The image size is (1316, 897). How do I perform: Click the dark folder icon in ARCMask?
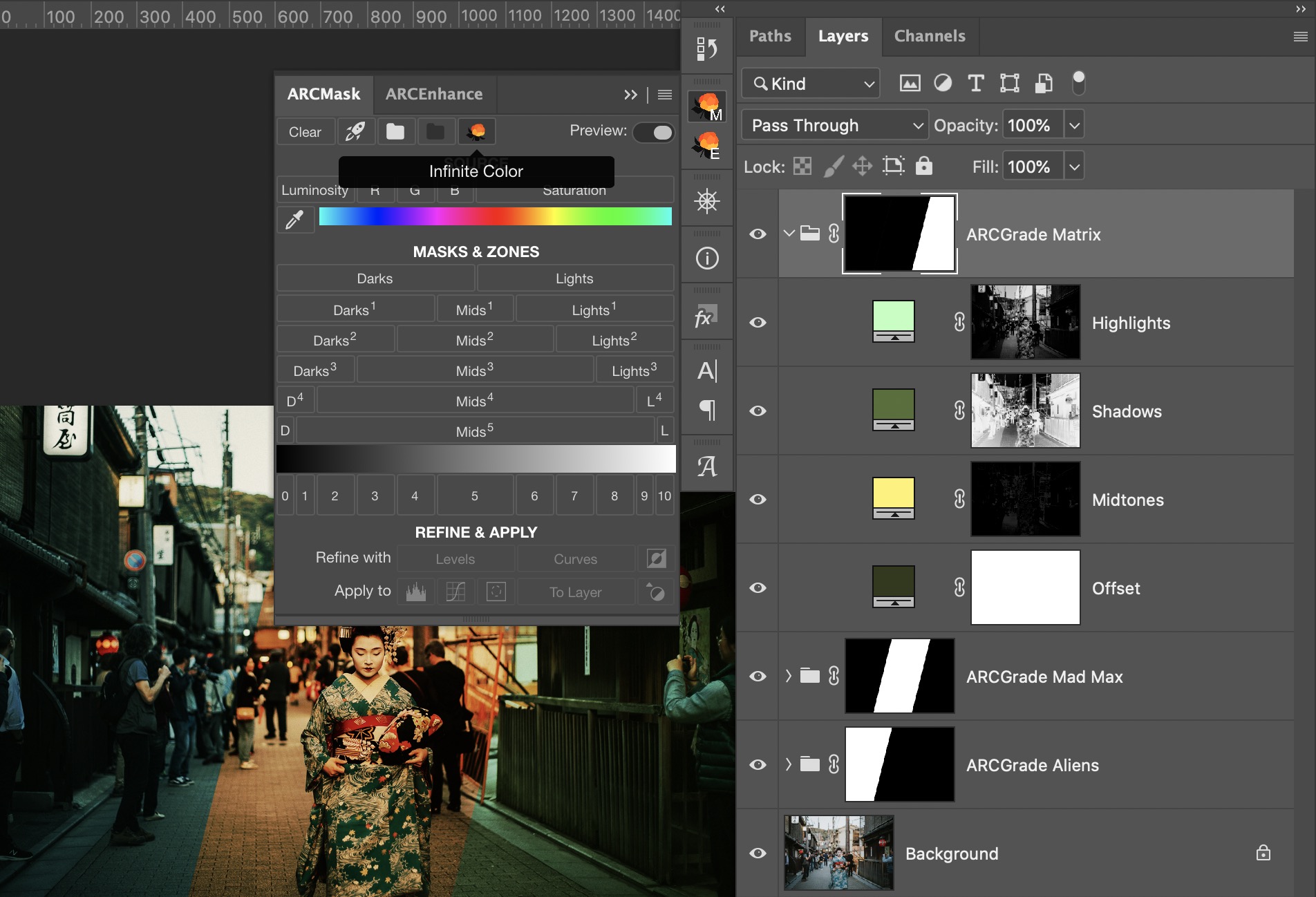click(435, 131)
